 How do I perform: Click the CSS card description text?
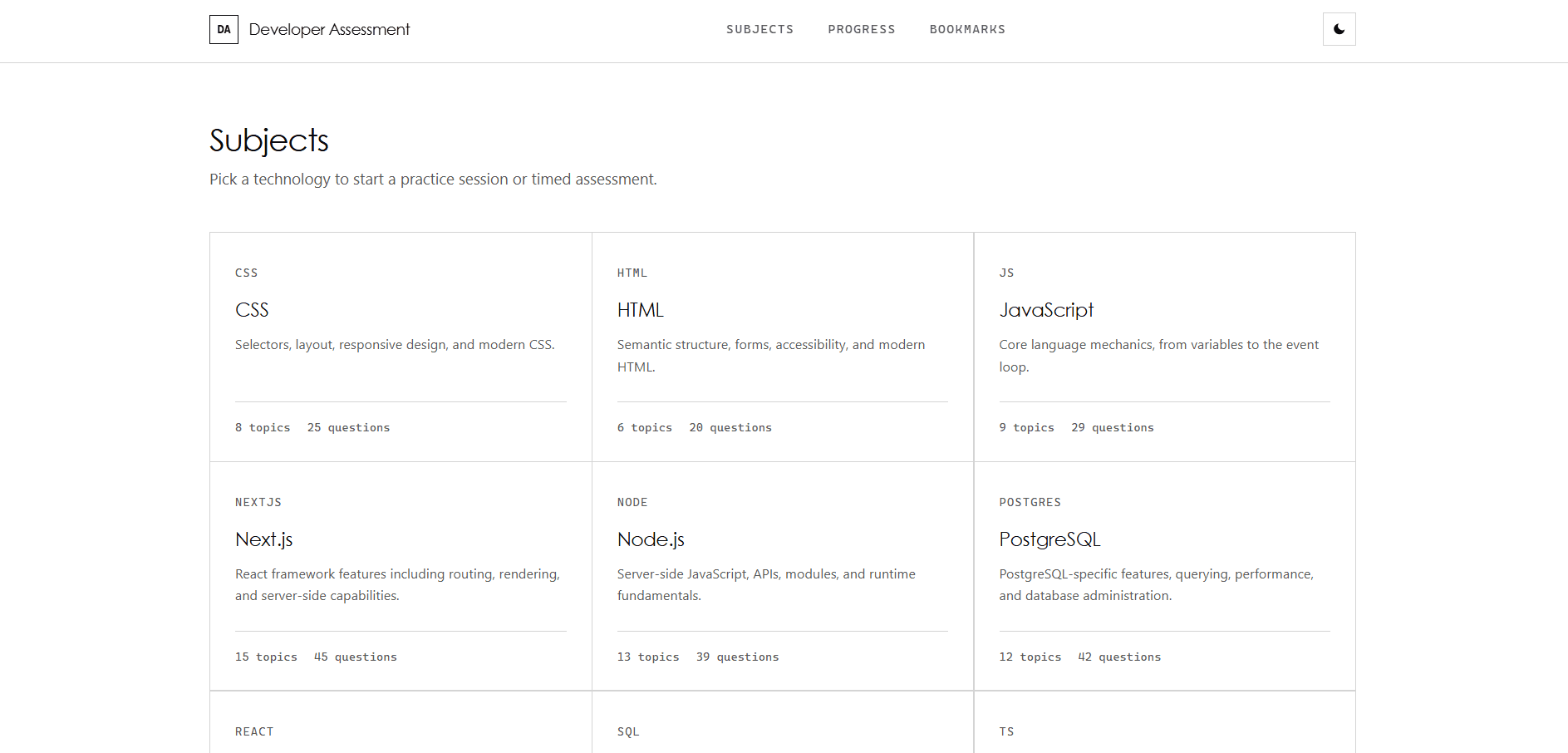point(395,345)
